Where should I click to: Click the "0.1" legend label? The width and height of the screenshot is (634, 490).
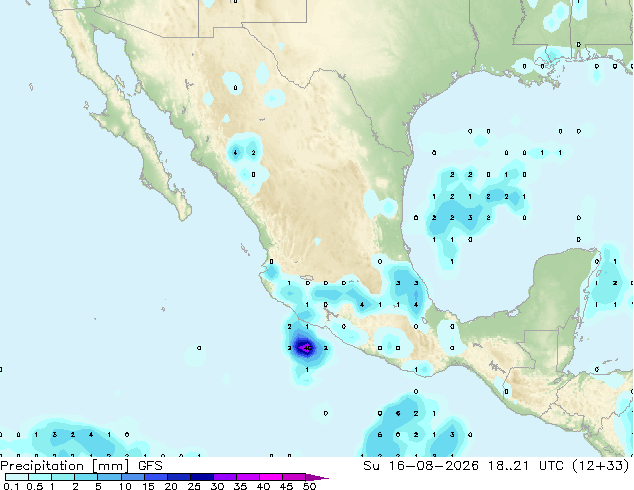tap(11, 486)
